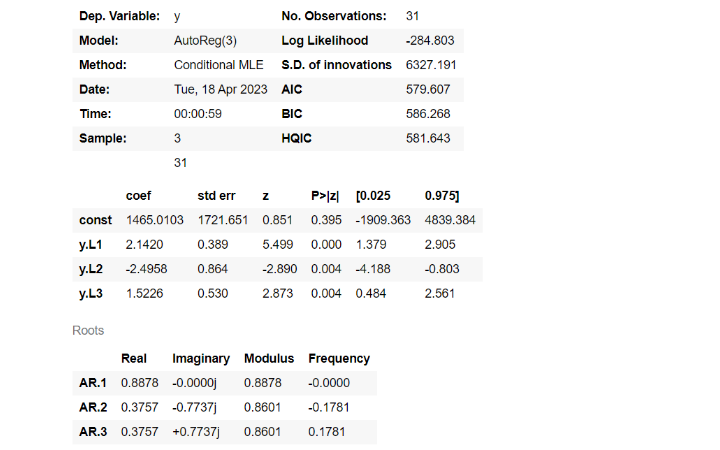This screenshot has height=450, width=720.
Task: Select AR.2 imaginary value -0.7737j
Action: click(x=194, y=407)
